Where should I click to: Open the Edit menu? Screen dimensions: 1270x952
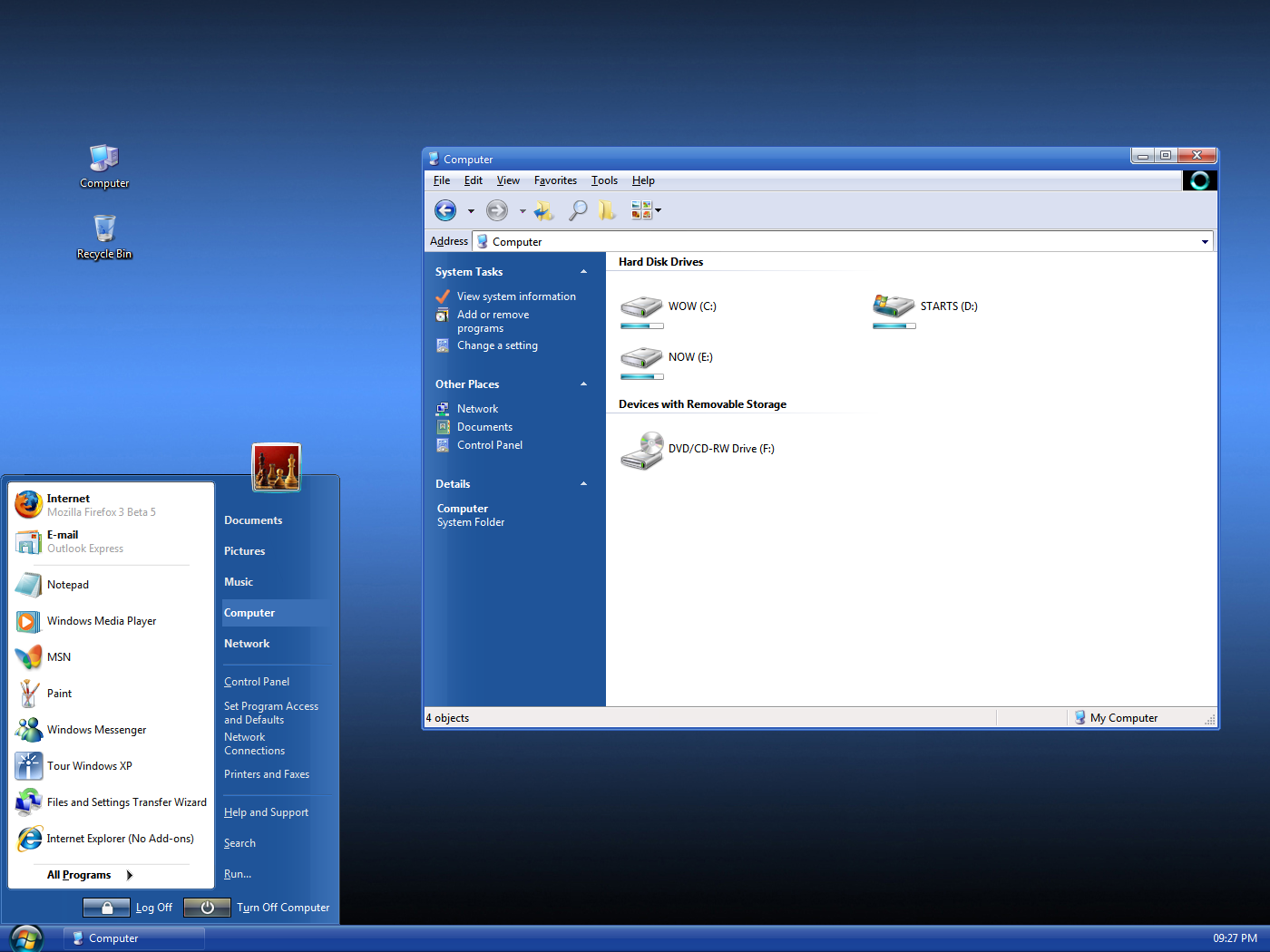point(474,180)
